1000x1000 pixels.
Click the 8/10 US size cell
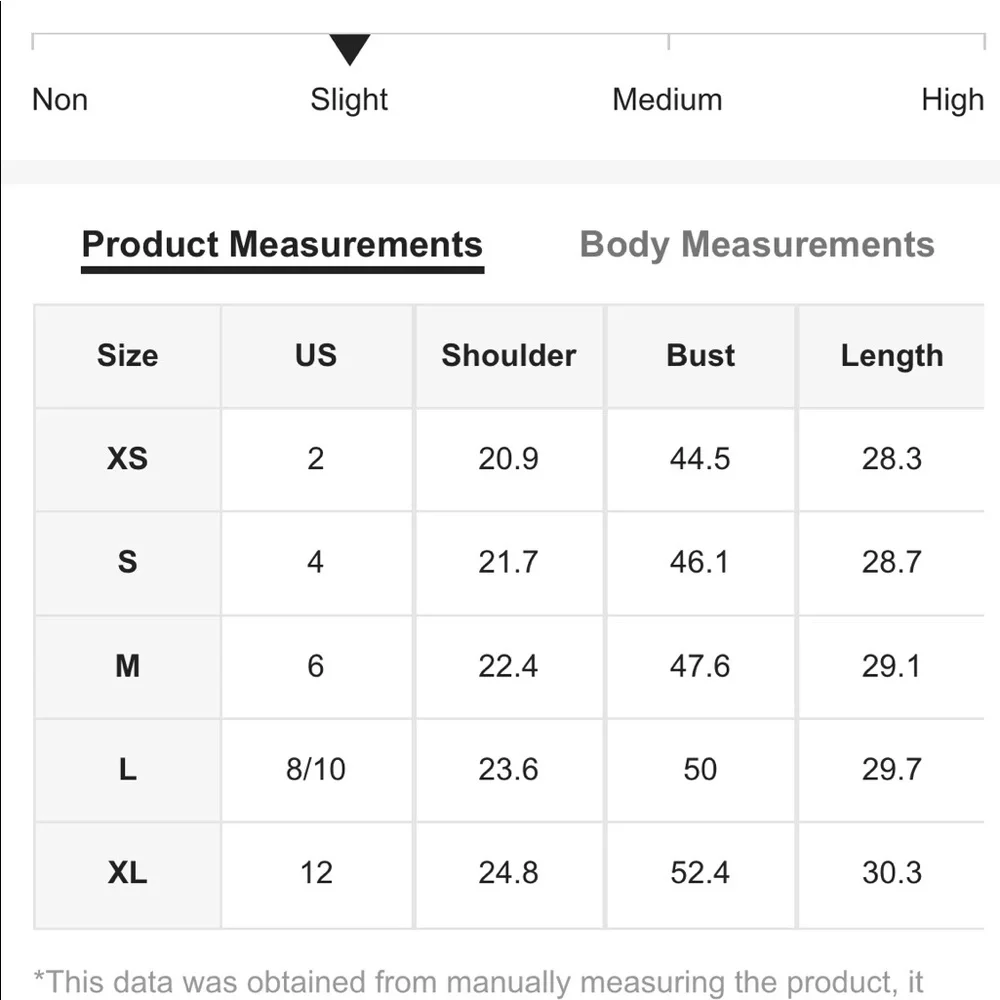tap(316, 769)
